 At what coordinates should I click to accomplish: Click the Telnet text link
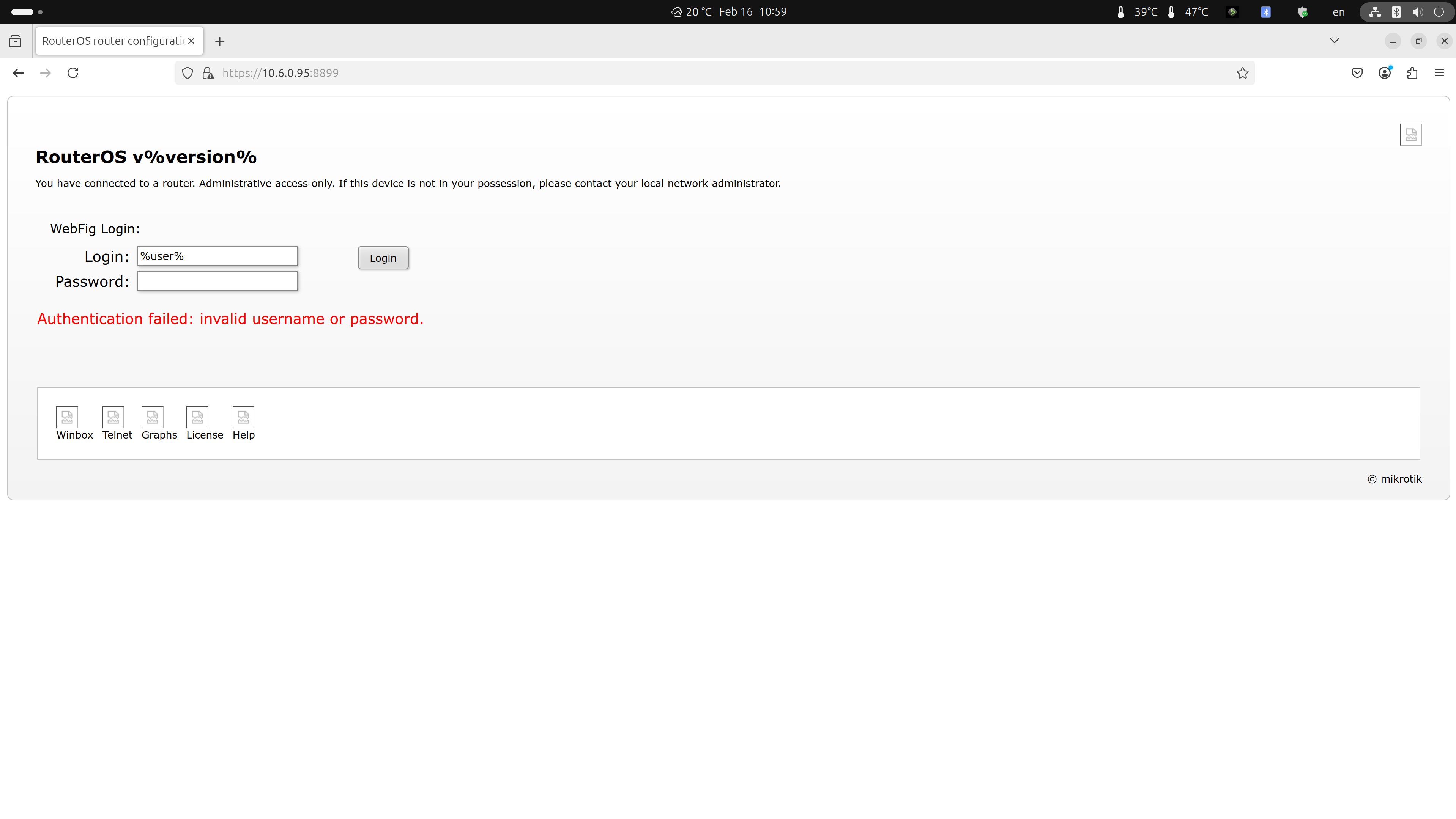[x=117, y=435]
